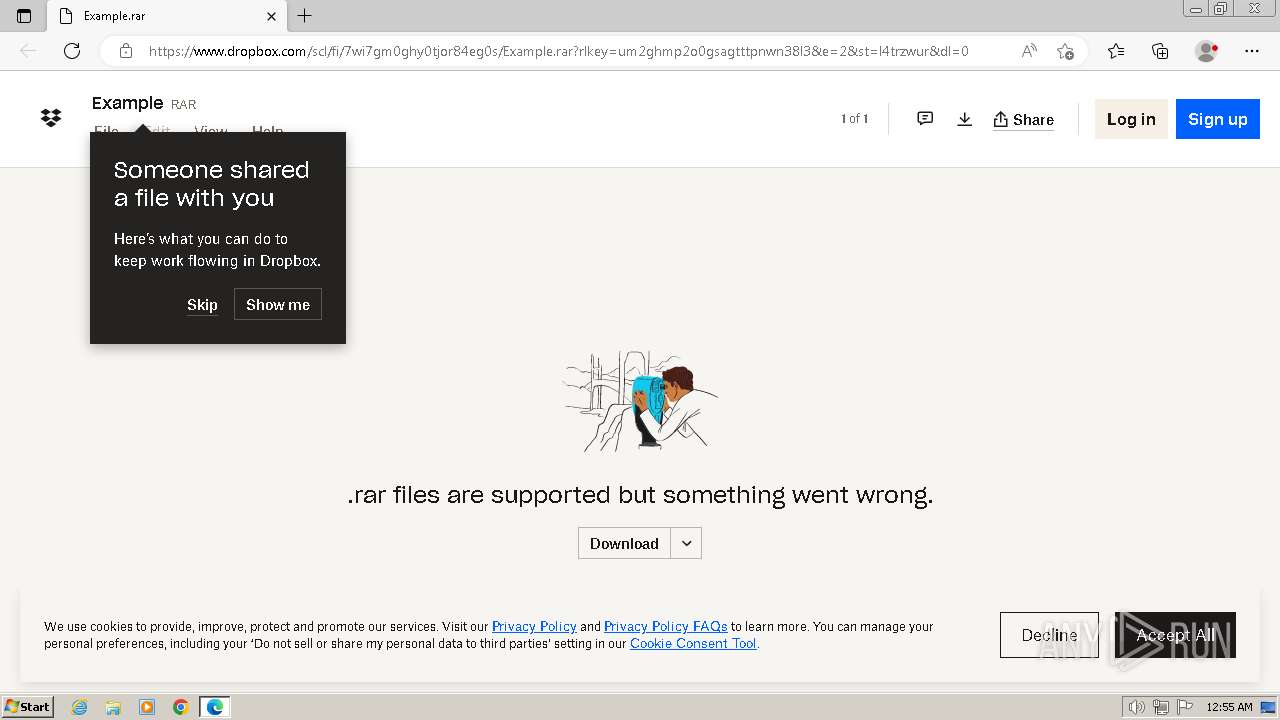Click the Log in button
The image size is (1280, 720).
tap(1131, 119)
